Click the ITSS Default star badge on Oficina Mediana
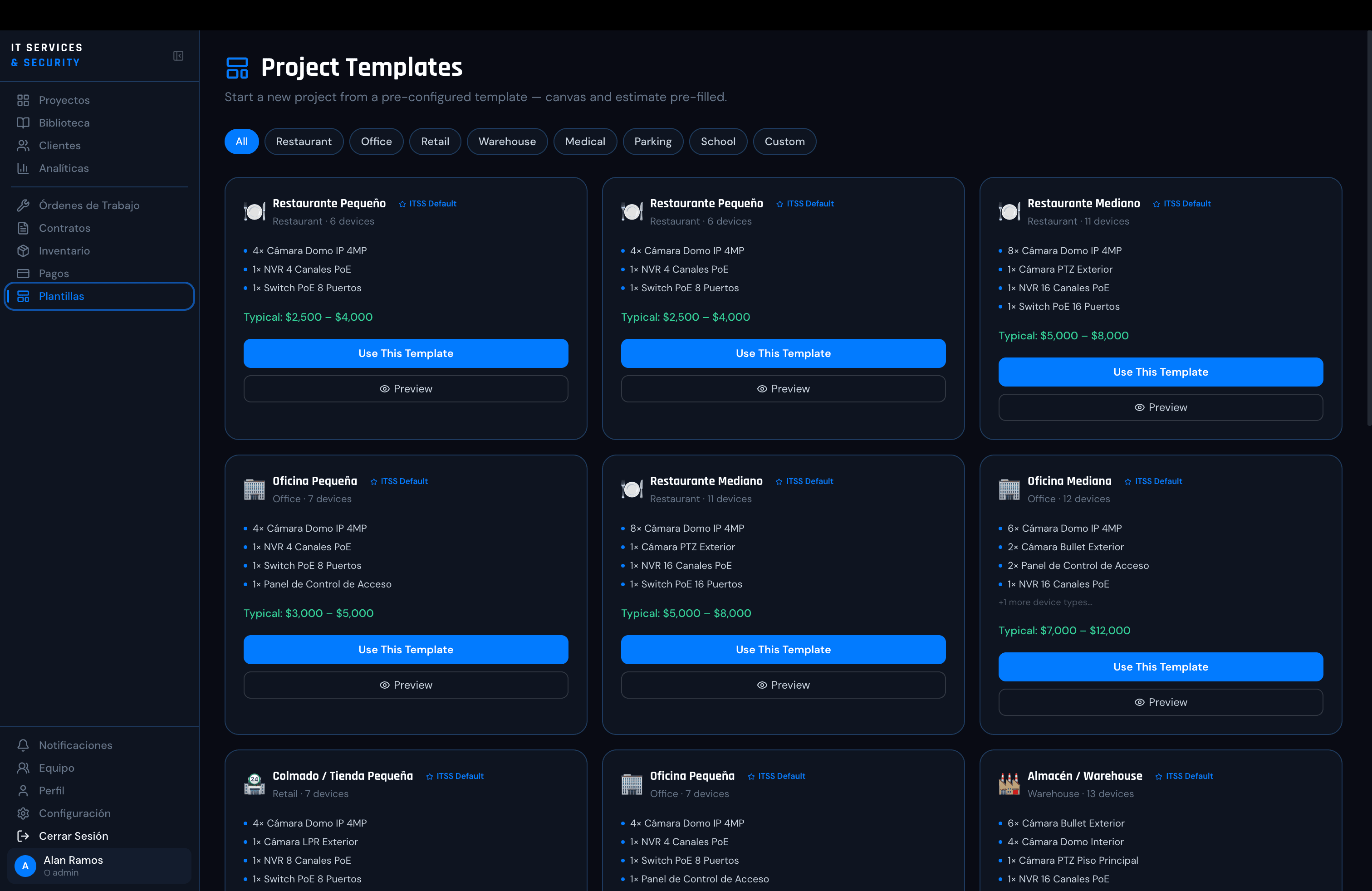Screen dimensions: 1372x891 click(1153, 481)
